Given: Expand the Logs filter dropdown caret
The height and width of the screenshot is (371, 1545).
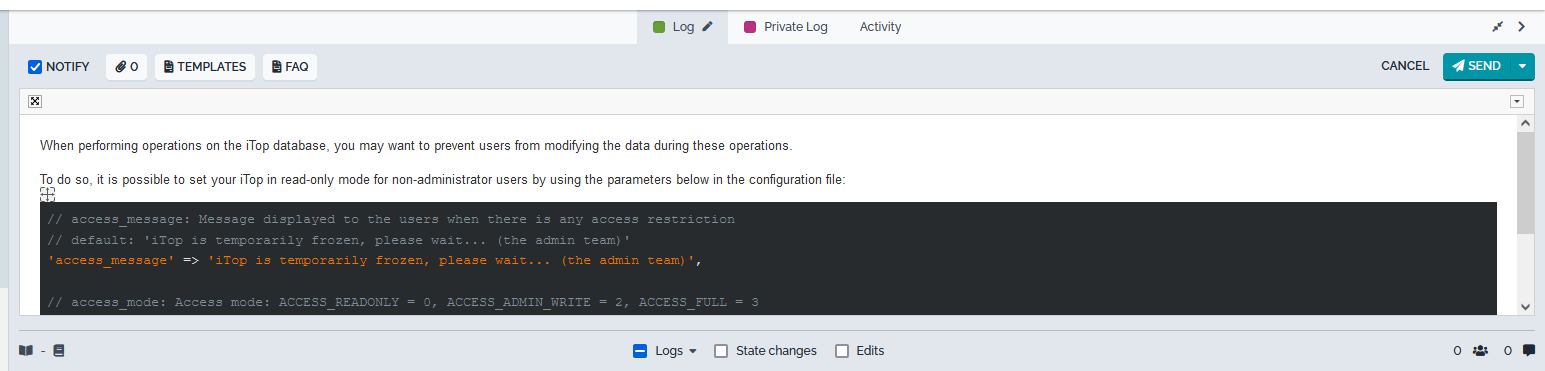Looking at the screenshot, I should (x=692, y=352).
